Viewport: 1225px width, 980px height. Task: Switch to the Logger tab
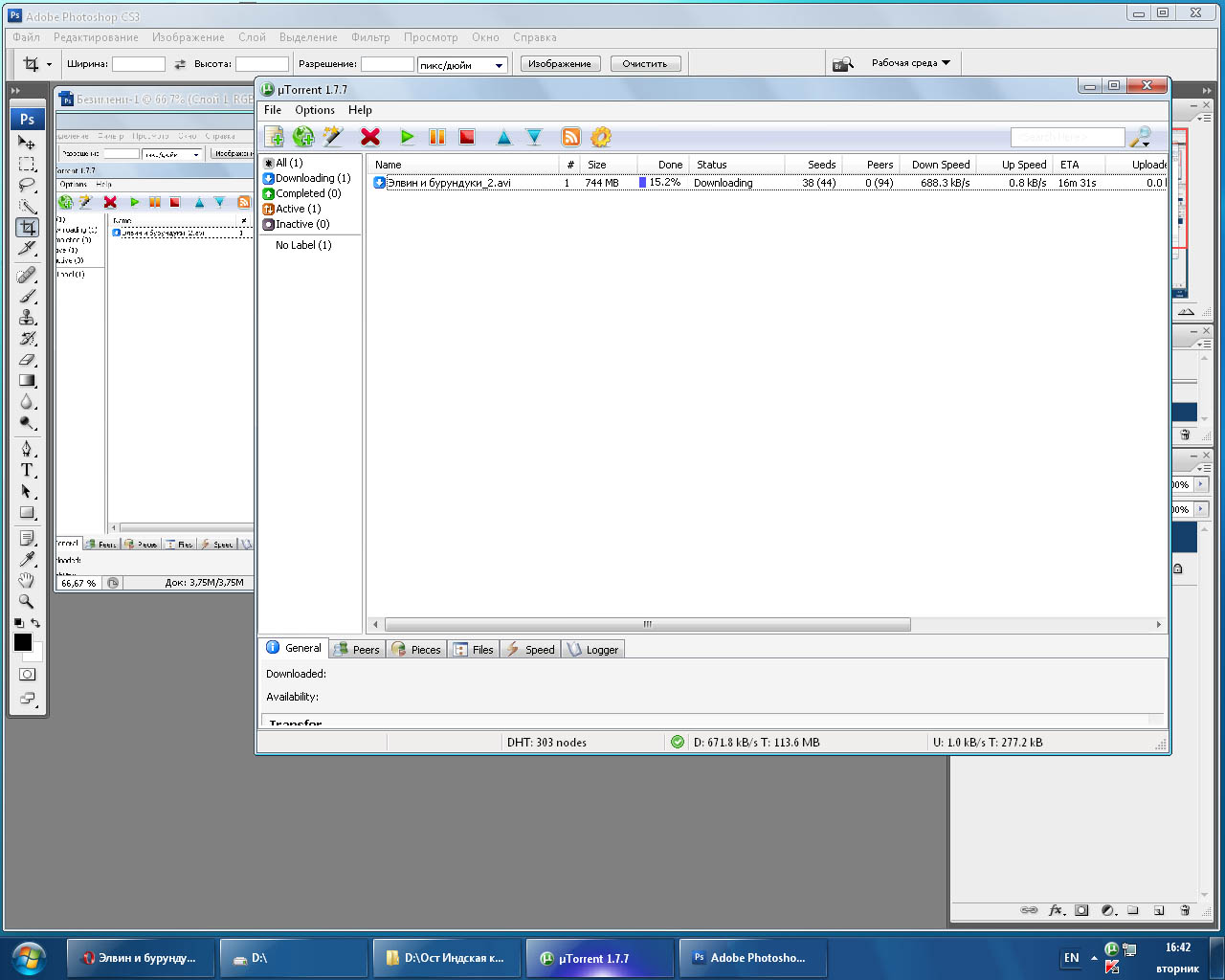click(592, 649)
